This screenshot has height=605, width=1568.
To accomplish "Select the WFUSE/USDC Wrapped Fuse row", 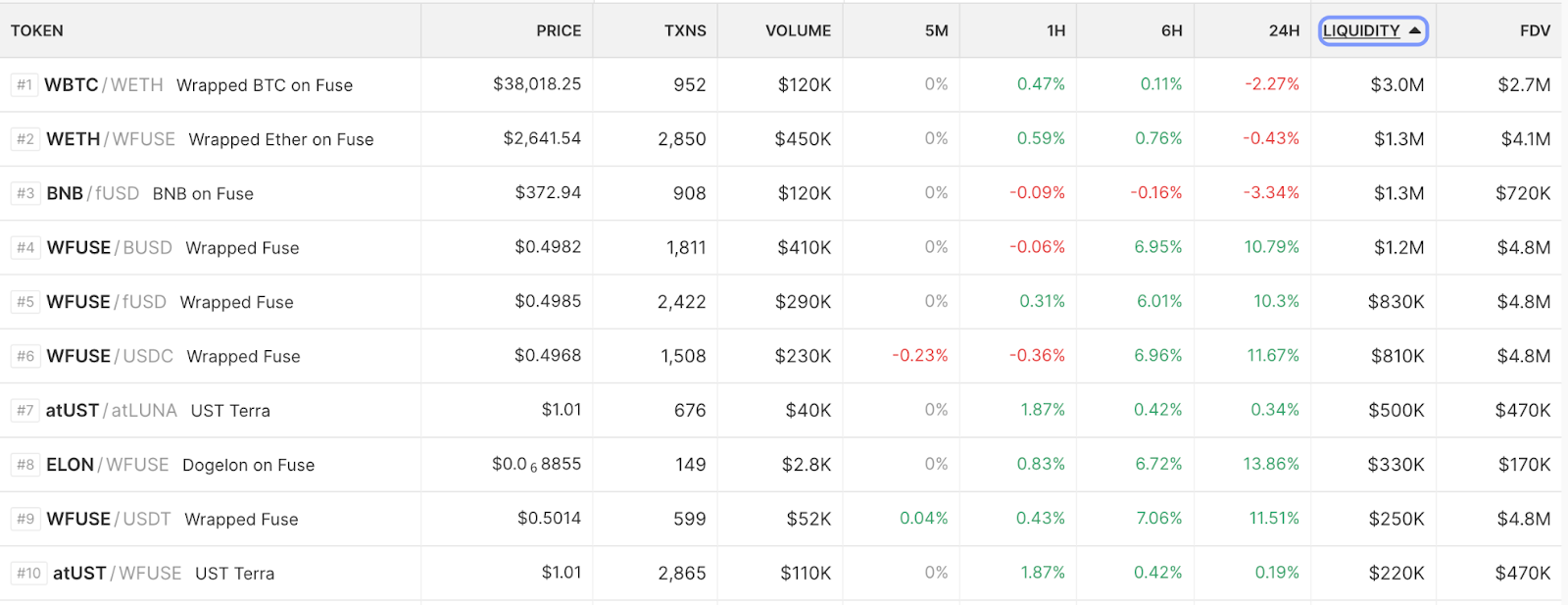I will tap(110, 356).
